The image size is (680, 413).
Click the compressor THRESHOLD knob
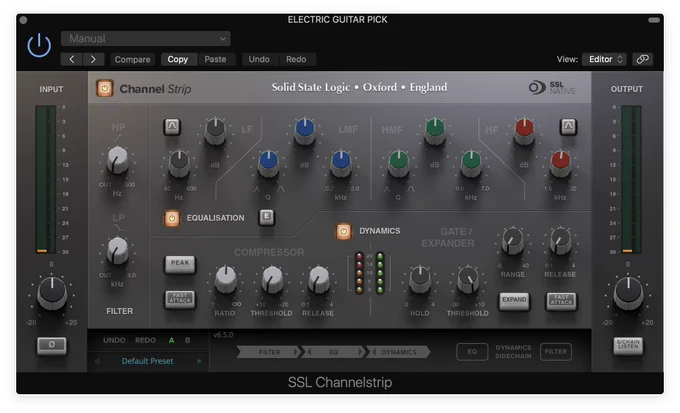pos(272,280)
